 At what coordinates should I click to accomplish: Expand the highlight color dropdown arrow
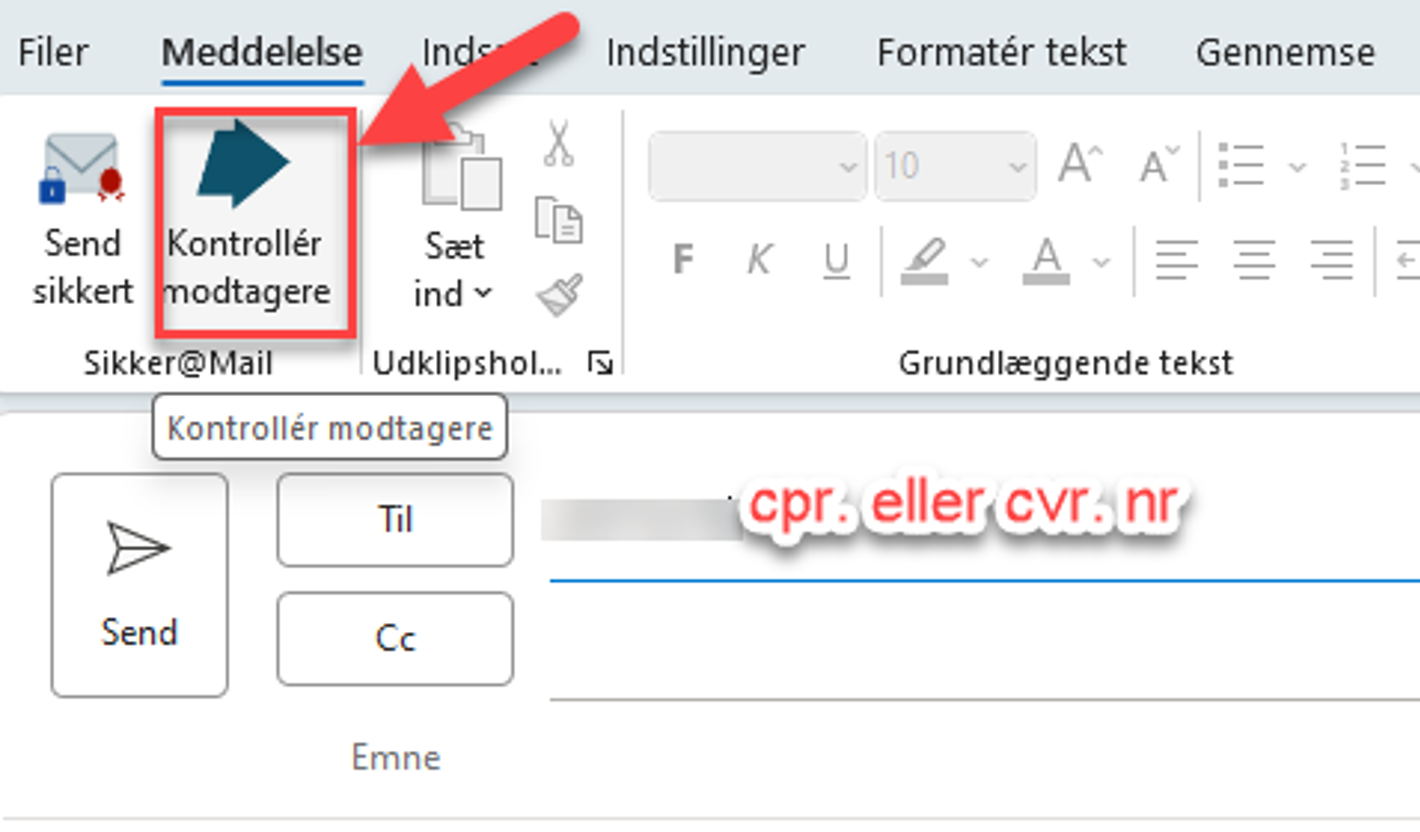(x=979, y=263)
